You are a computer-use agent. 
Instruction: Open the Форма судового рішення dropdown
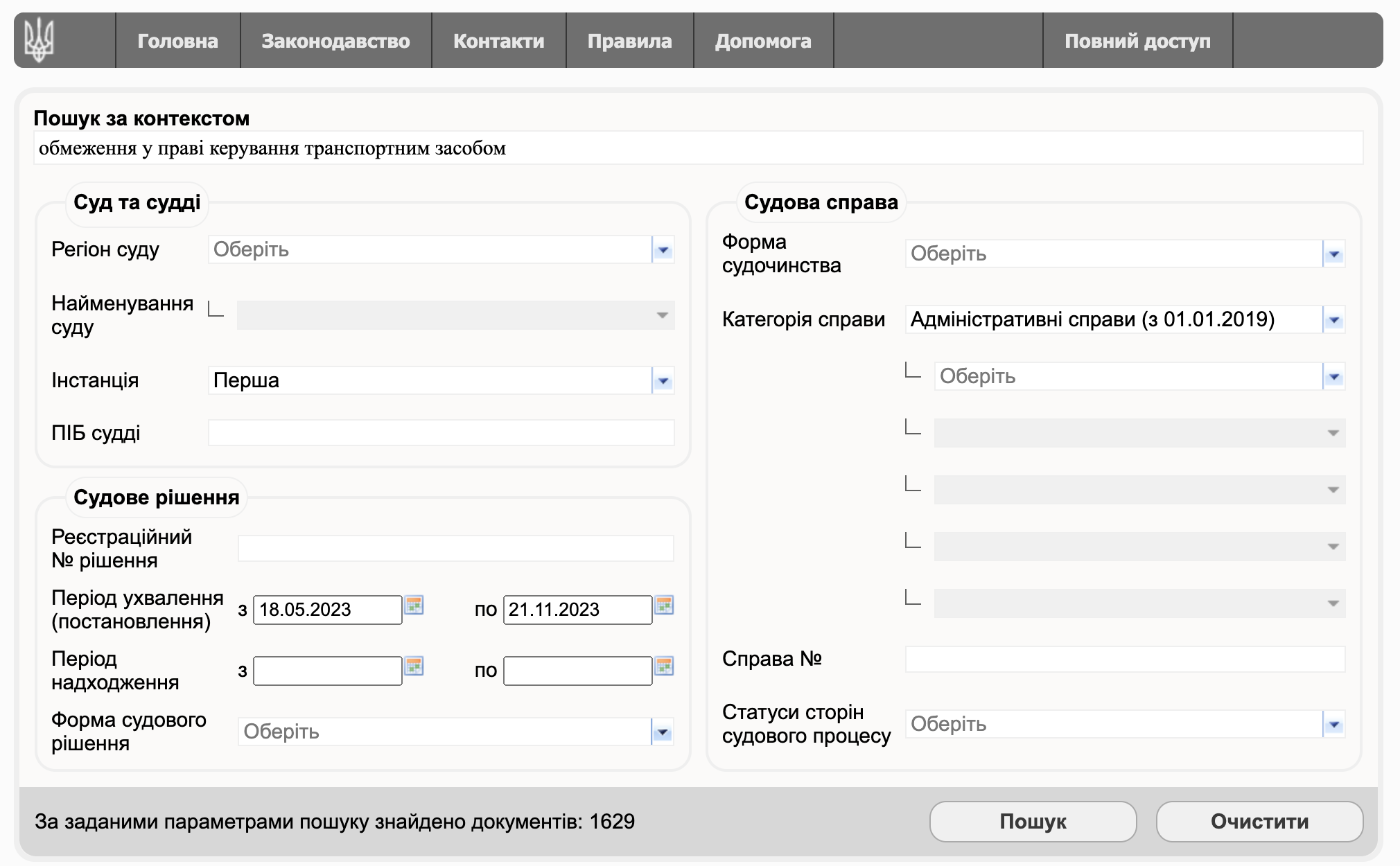point(455,732)
